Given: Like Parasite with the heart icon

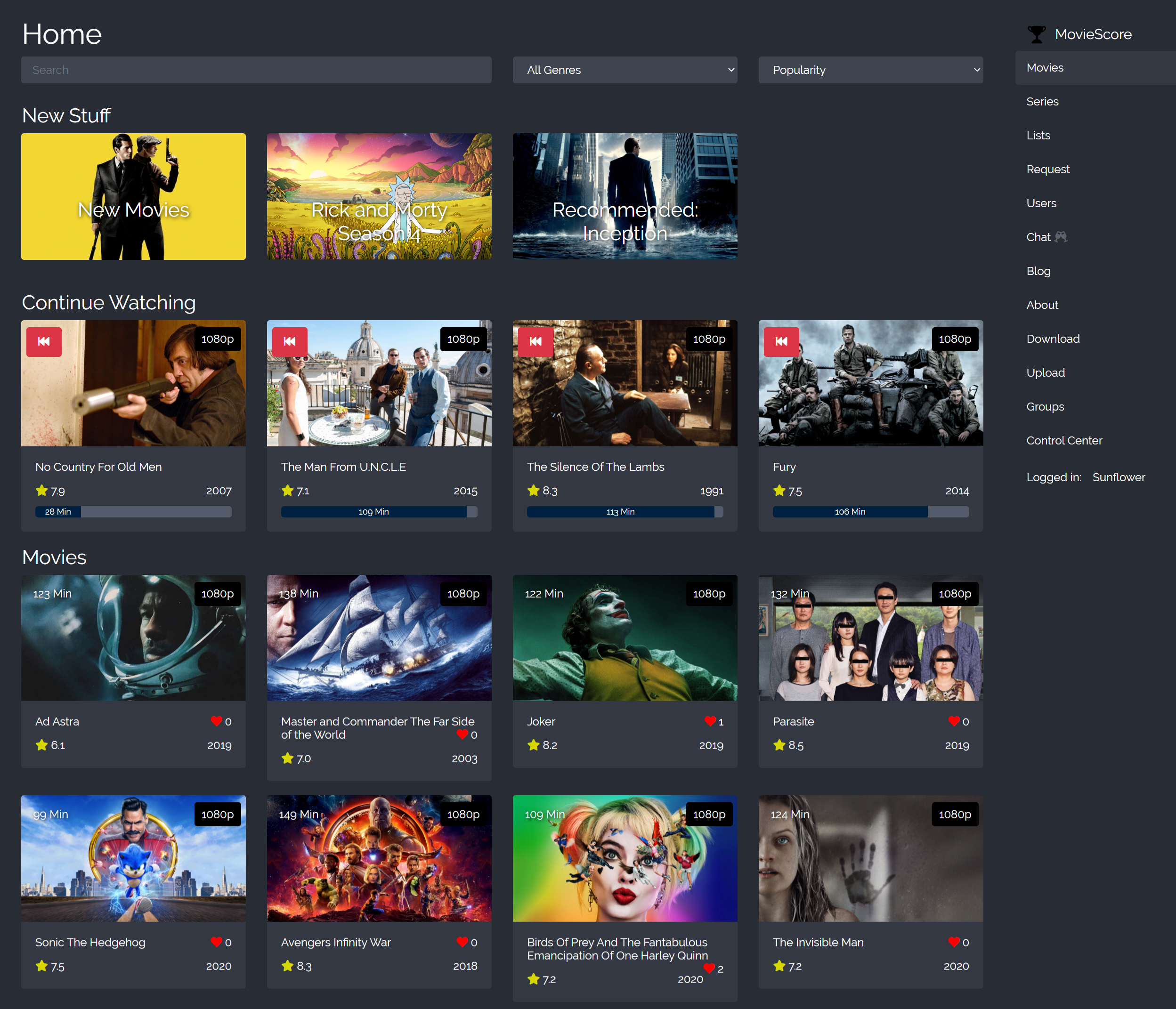Looking at the screenshot, I should (x=954, y=721).
